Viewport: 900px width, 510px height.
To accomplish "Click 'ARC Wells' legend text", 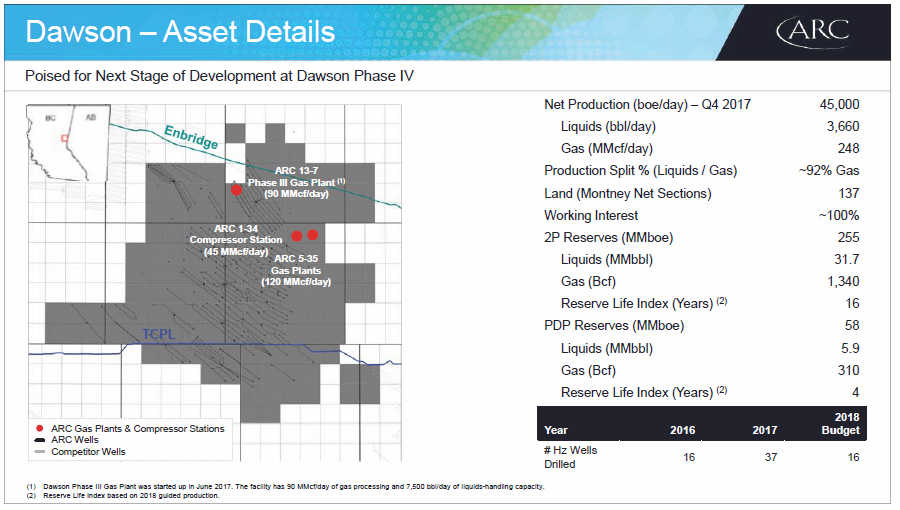I will point(75,440).
